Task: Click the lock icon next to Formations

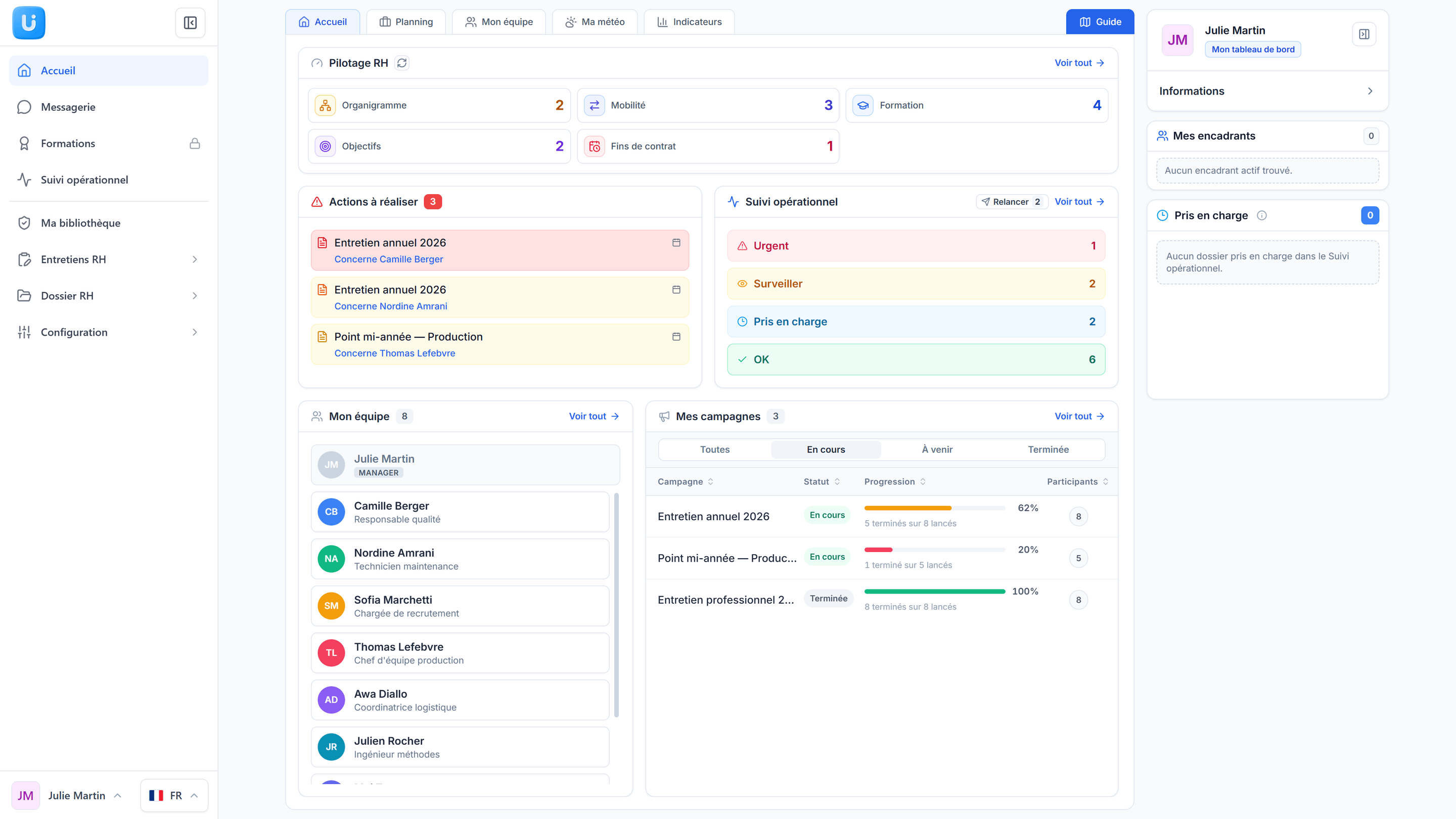Action: [x=195, y=143]
